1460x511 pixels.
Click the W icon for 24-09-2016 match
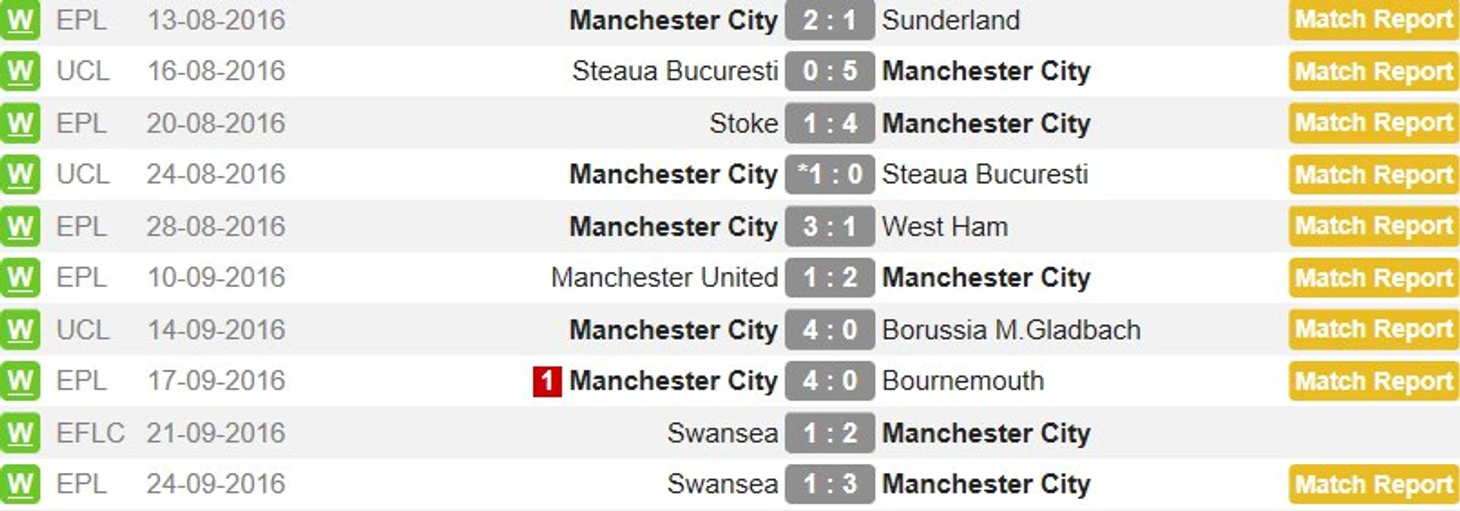(20, 484)
